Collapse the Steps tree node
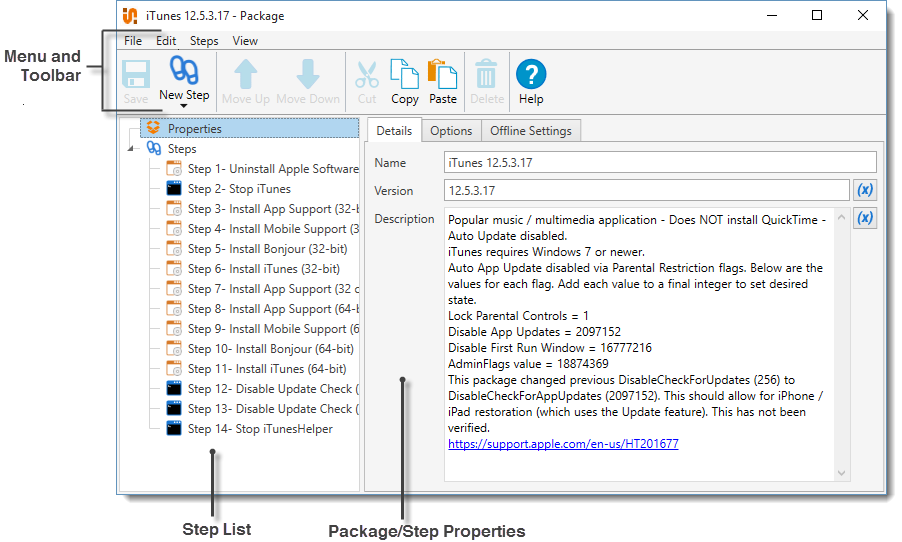The image size is (902, 542). (130, 149)
